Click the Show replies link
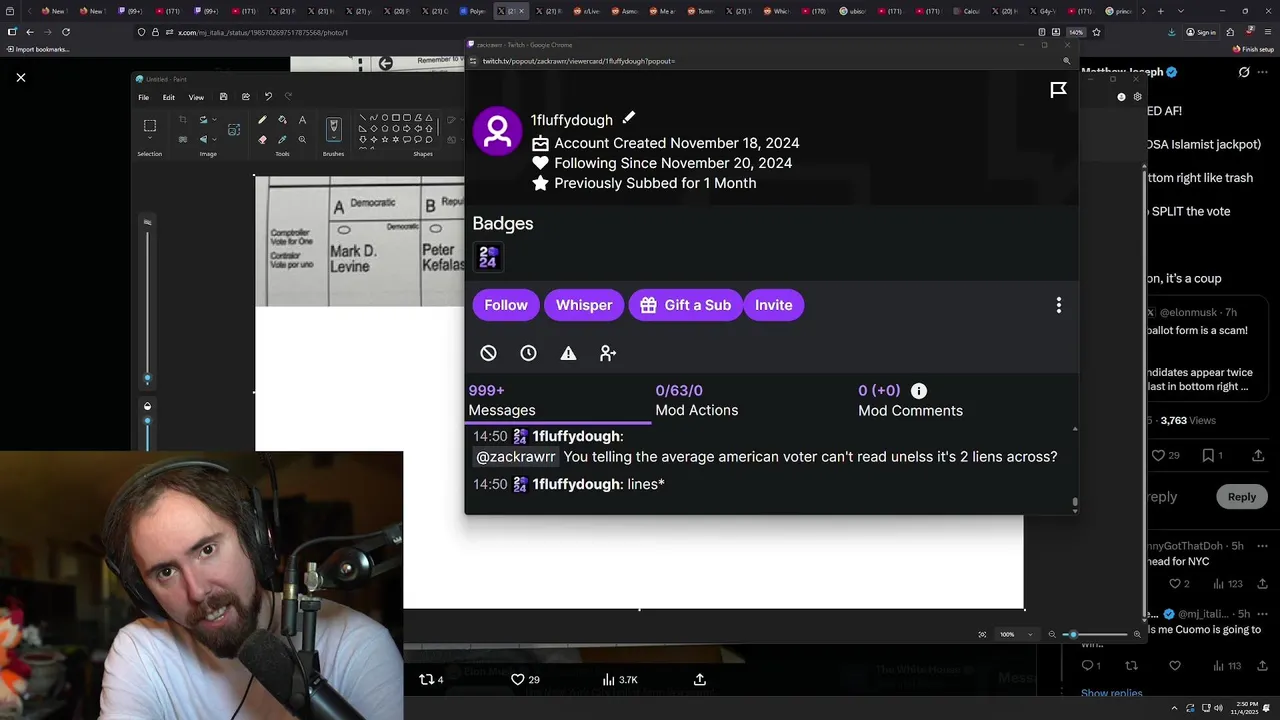This screenshot has width=1280, height=720. tap(1111, 693)
